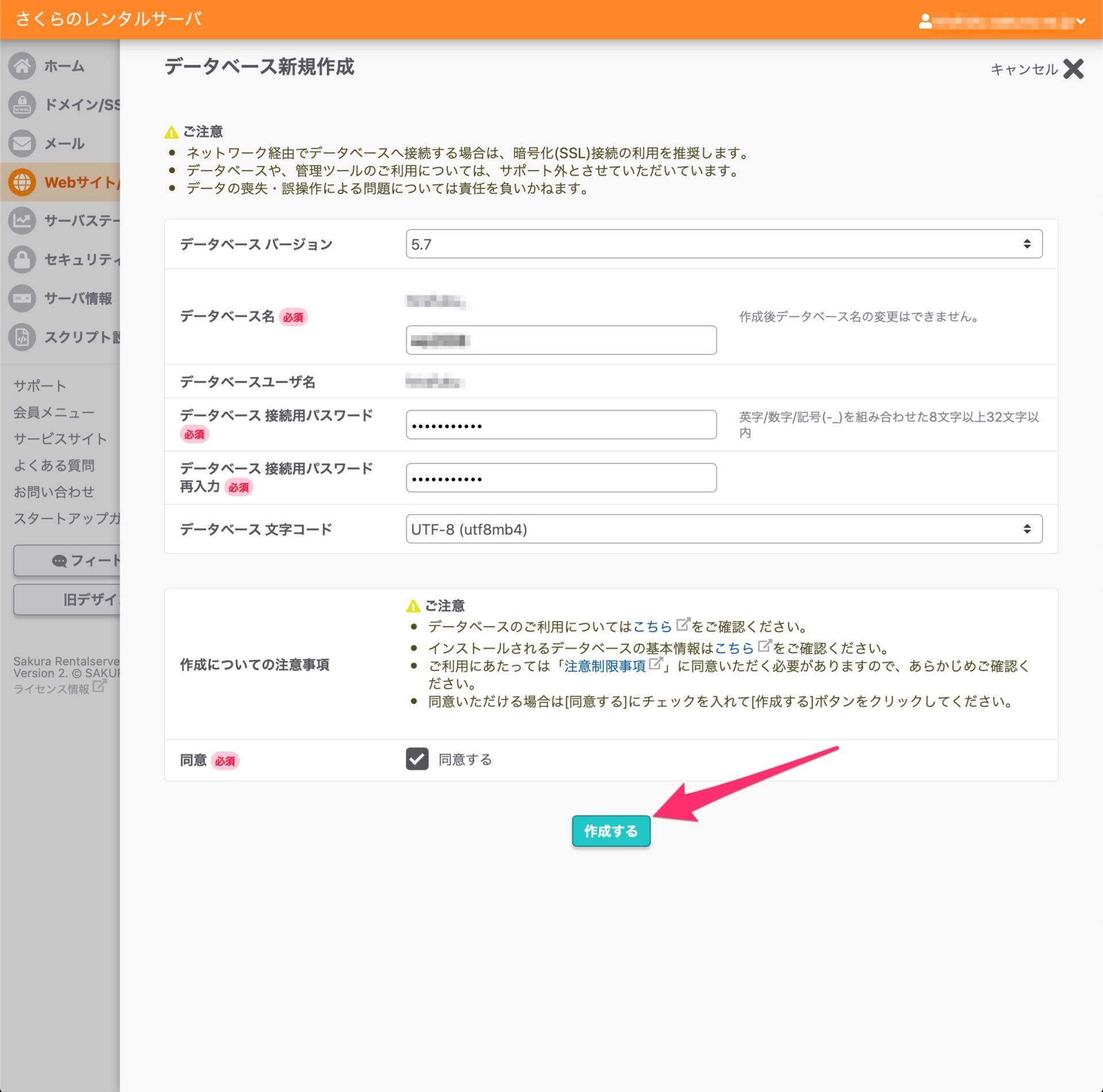Click the Server Status chart icon
This screenshot has height=1092, width=1103.
[22, 221]
